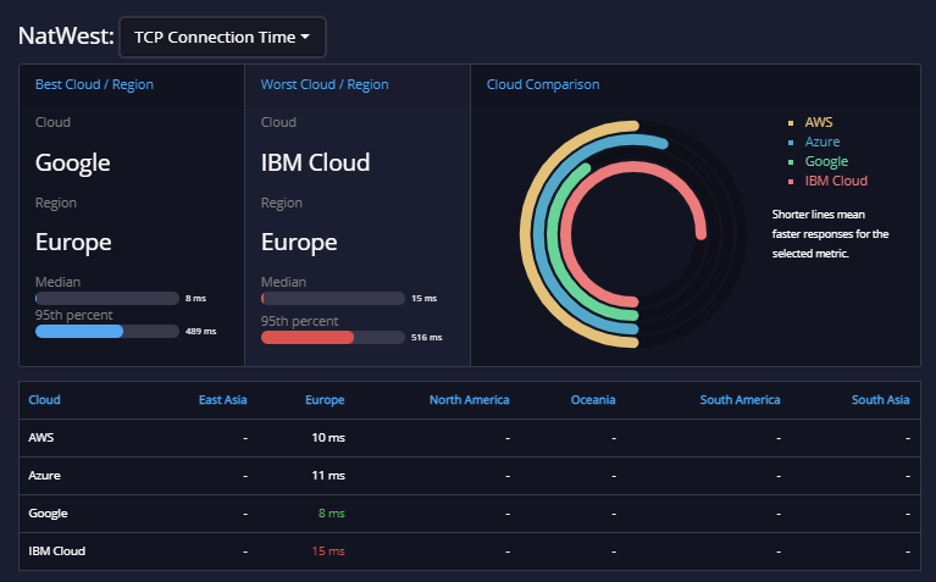Click Europe region under Worst Cloud

click(299, 242)
